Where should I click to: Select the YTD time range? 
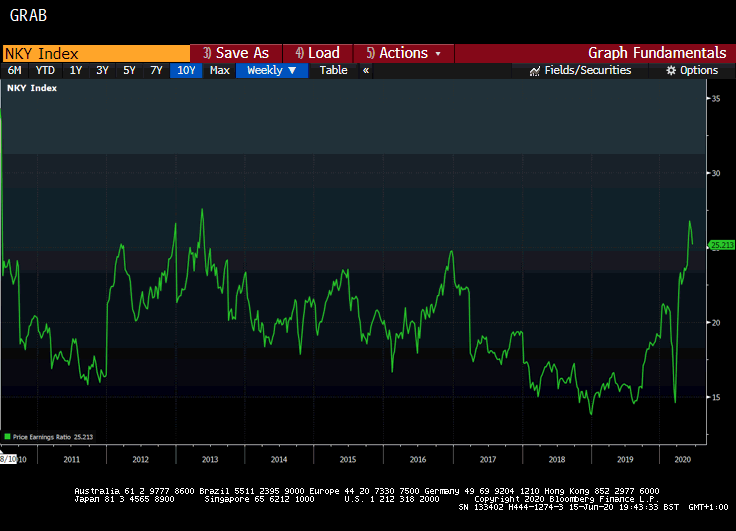(45, 70)
